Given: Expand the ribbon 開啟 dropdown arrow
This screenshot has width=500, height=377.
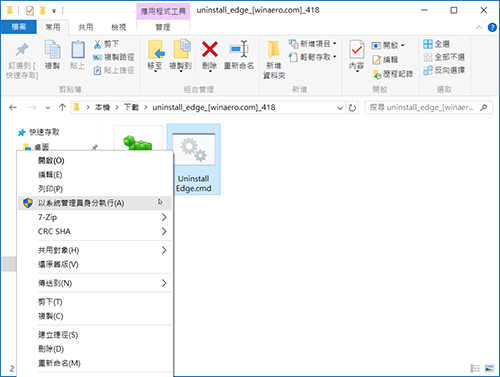Looking at the screenshot, I should [403, 45].
